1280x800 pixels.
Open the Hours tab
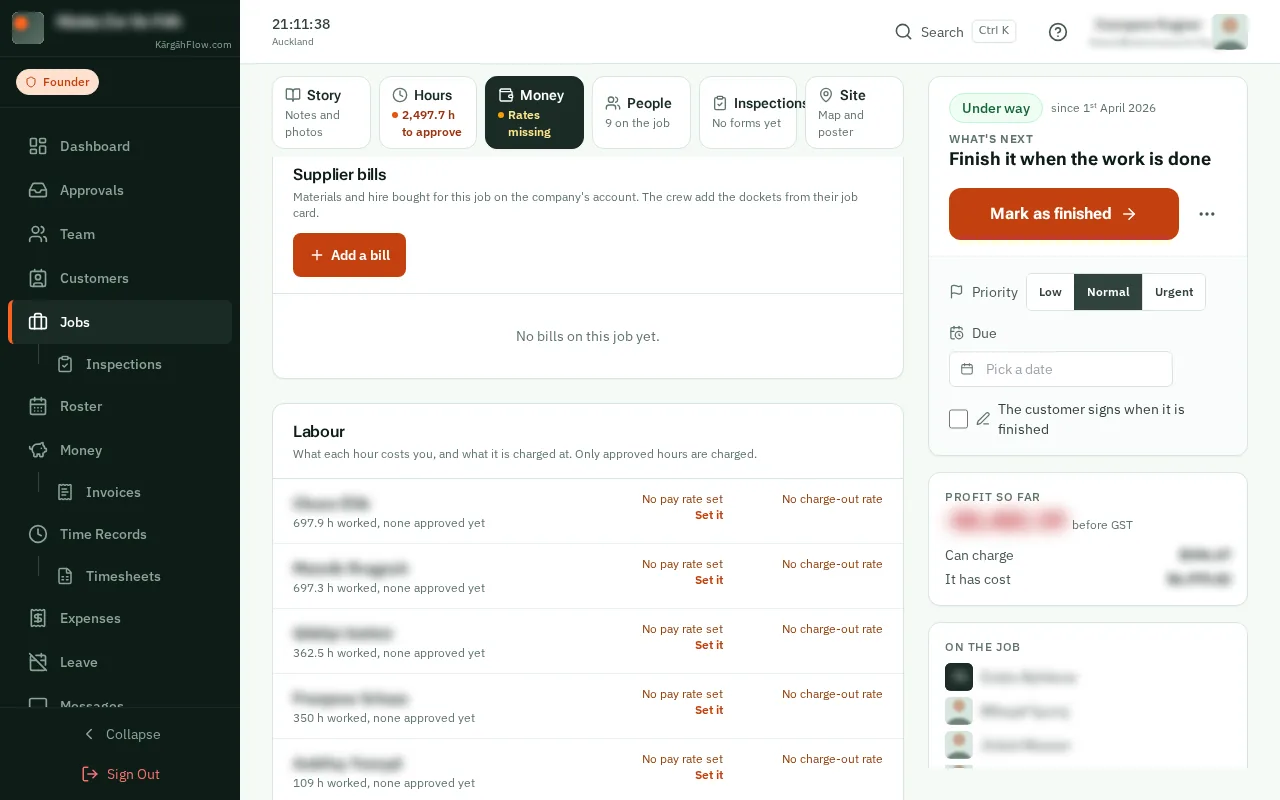[428, 113]
